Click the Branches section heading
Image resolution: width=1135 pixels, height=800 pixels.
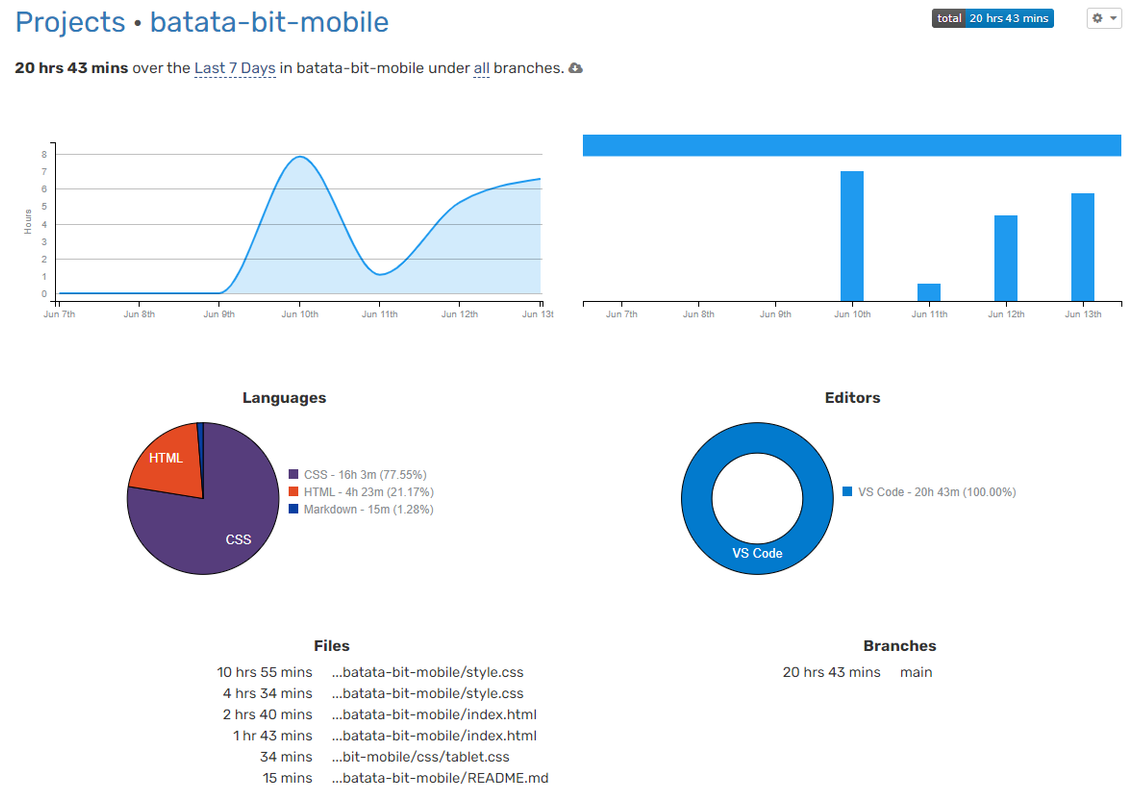(900, 646)
